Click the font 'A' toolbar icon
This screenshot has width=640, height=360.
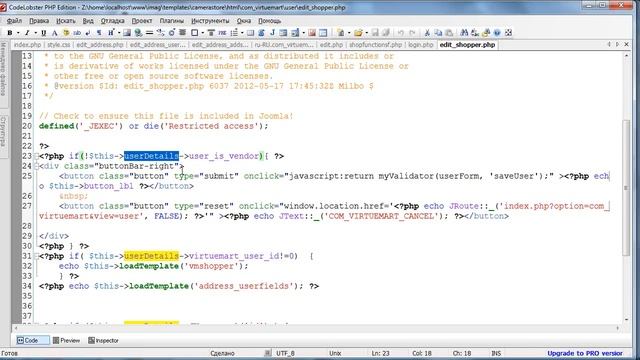[54, 33]
